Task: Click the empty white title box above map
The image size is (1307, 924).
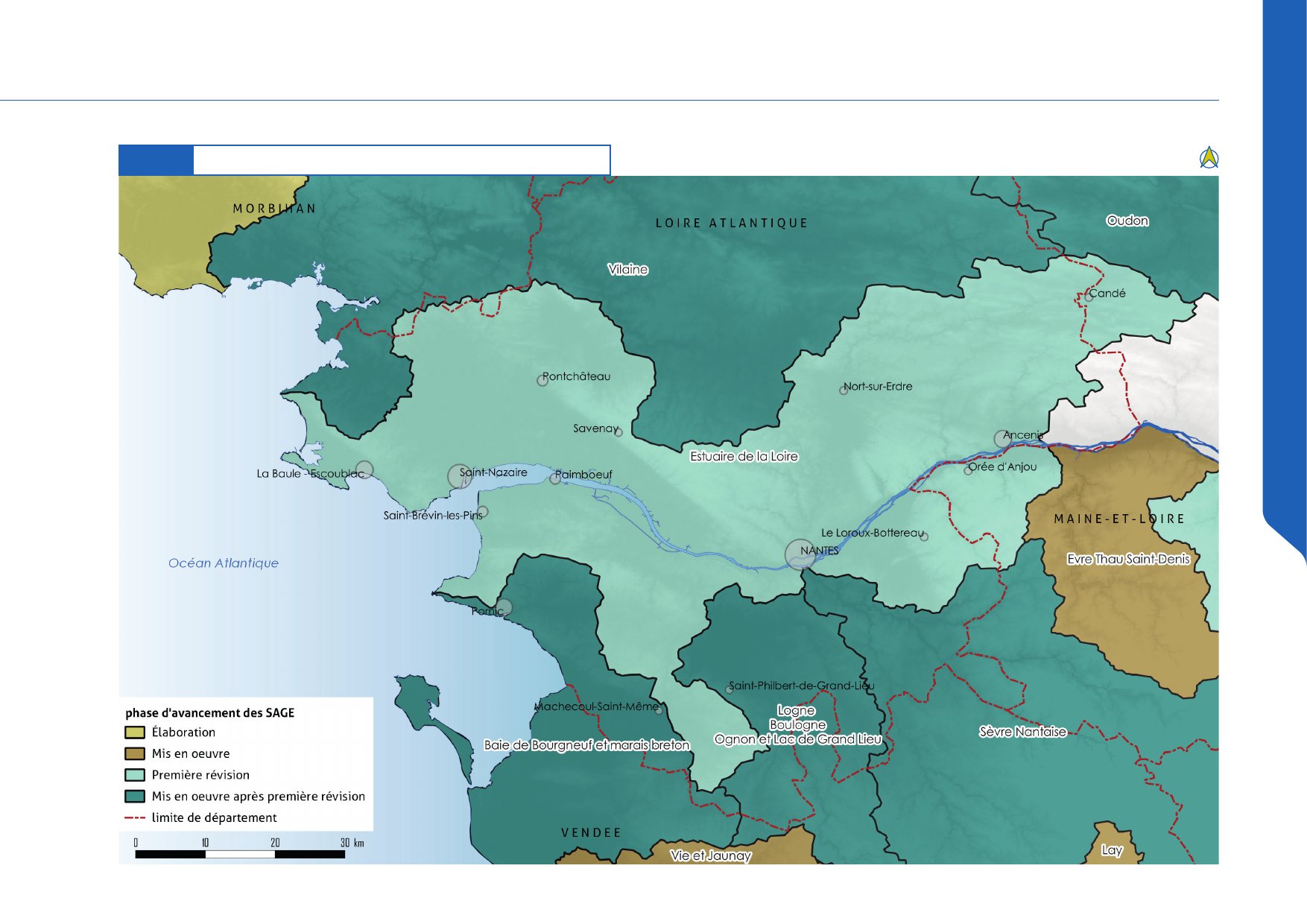Action: point(401,160)
